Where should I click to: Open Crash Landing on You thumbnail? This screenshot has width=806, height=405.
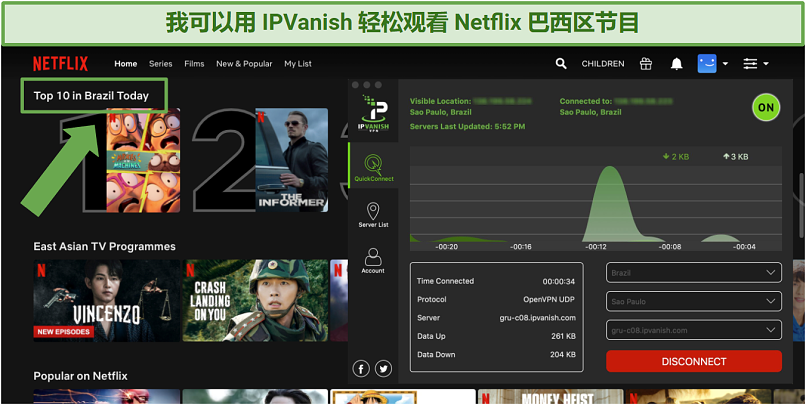(255, 301)
